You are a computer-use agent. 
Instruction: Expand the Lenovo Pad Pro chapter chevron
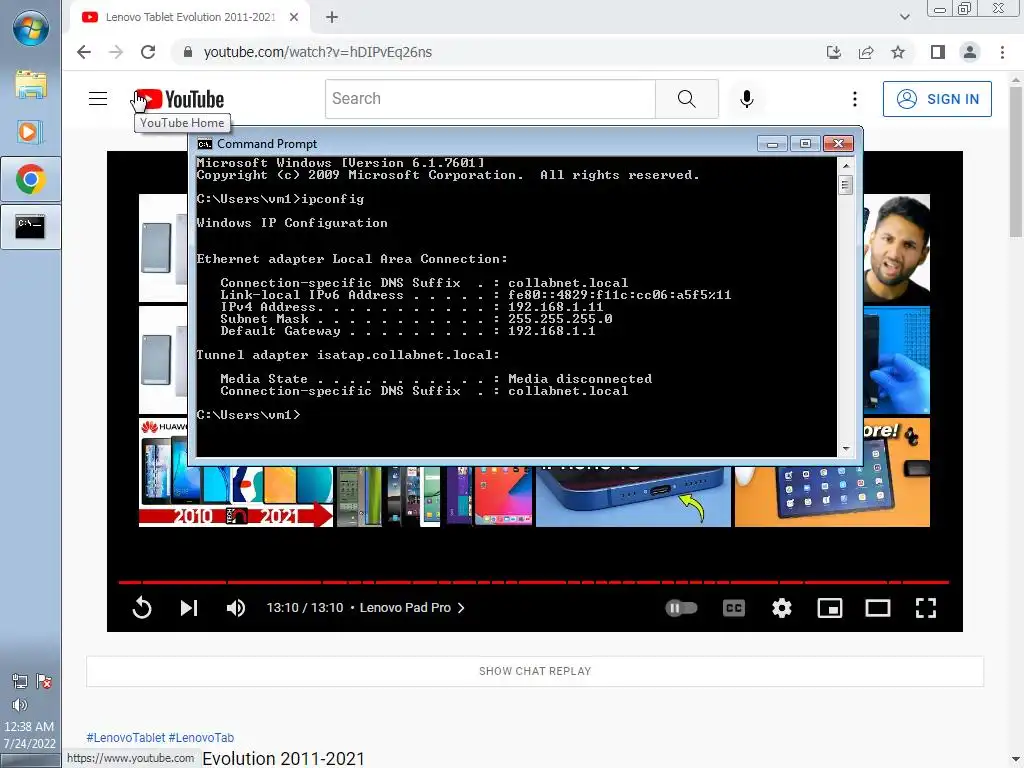click(461, 608)
